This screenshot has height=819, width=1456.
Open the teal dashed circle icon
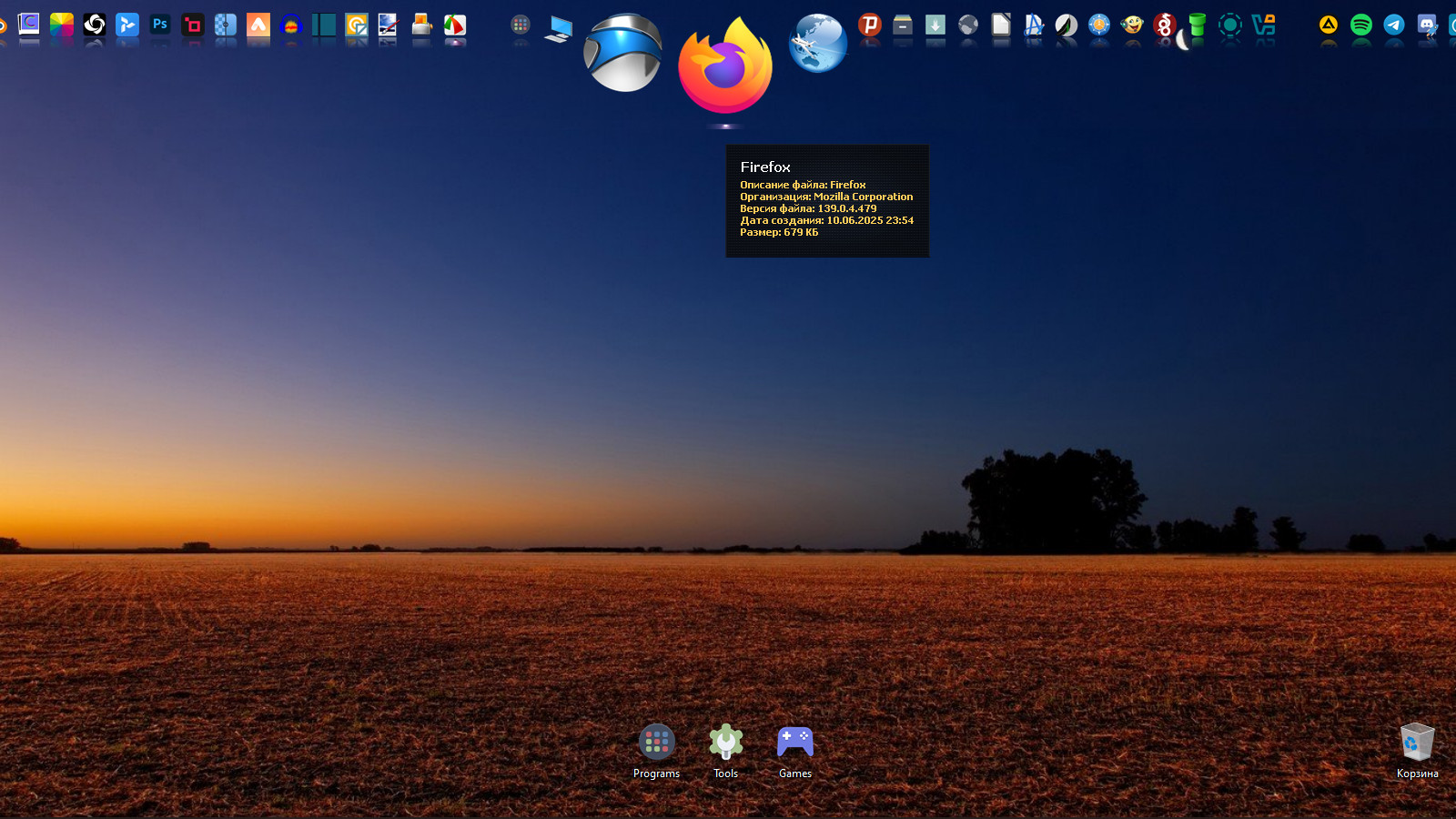click(x=1230, y=25)
